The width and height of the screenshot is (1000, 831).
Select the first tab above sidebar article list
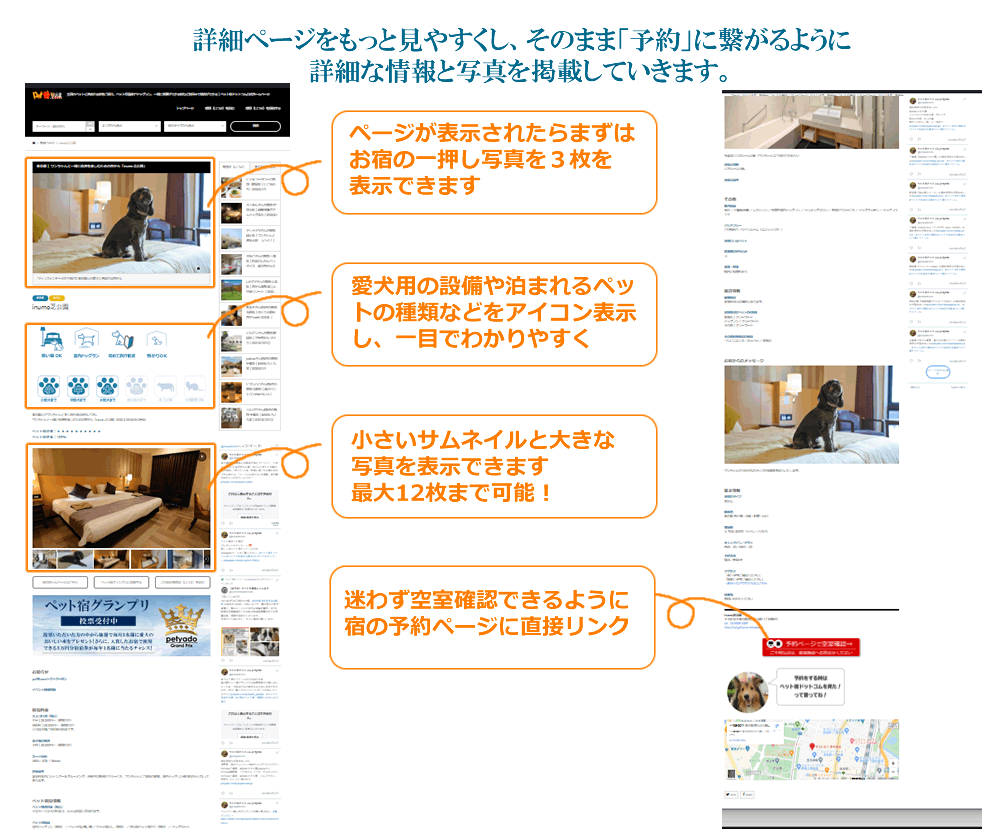pos(232,167)
